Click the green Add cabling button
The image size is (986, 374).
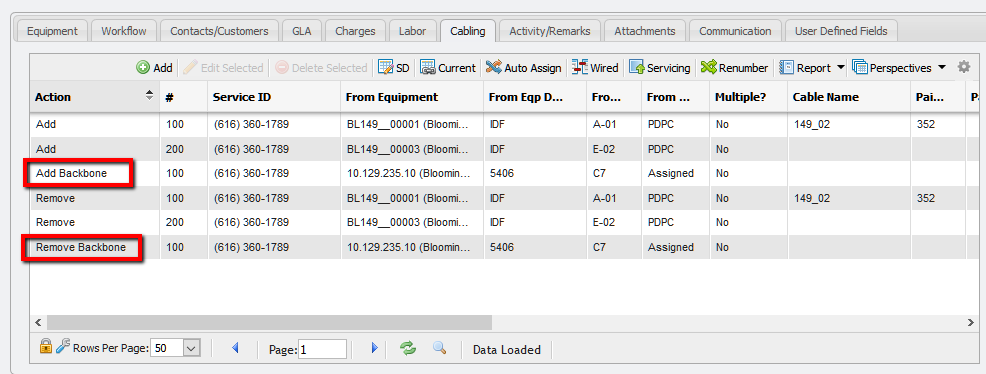pos(154,67)
